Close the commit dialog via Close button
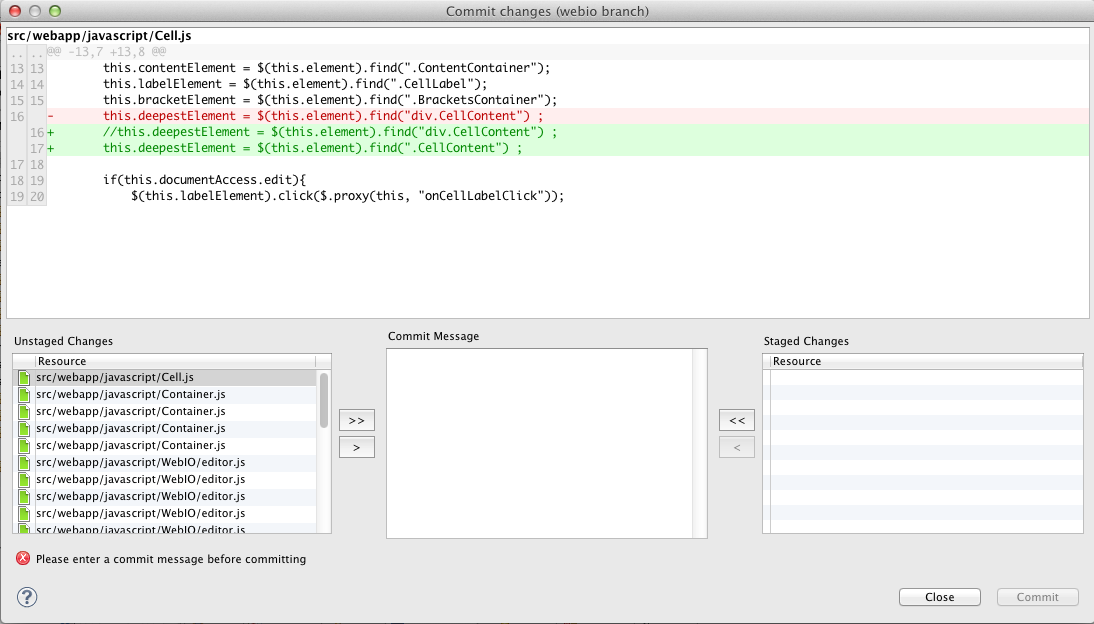 [x=940, y=597]
